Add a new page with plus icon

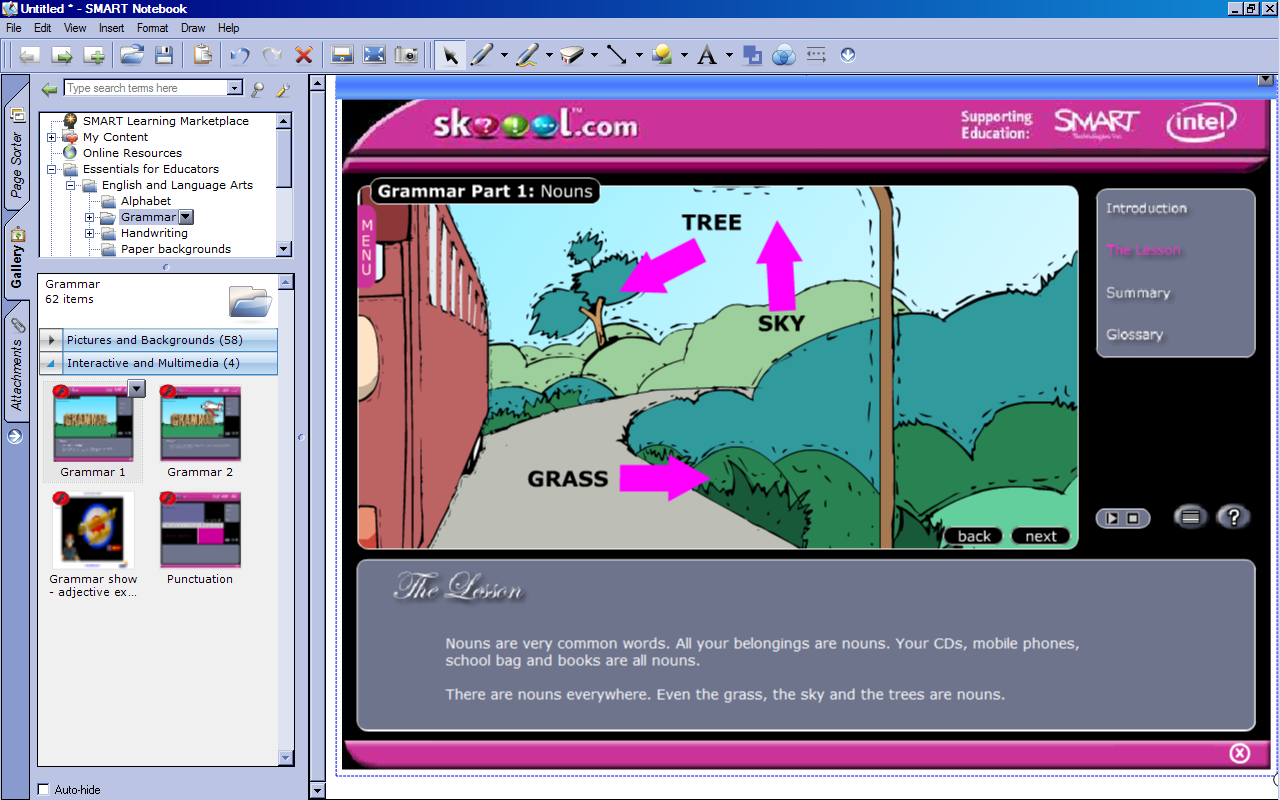point(94,55)
